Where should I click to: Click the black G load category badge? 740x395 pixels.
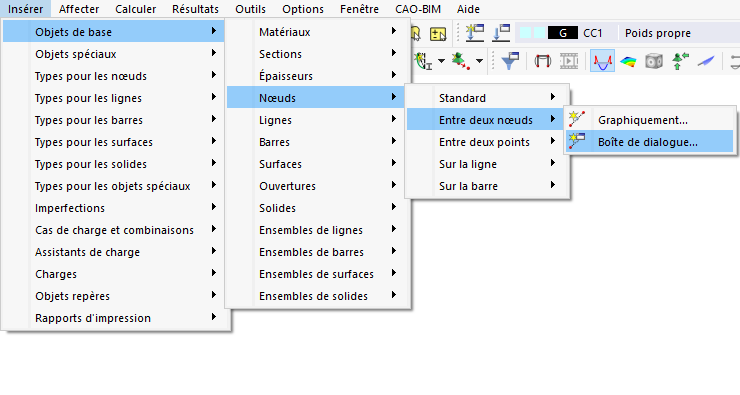pyautogui.click(x=563, y=33)
